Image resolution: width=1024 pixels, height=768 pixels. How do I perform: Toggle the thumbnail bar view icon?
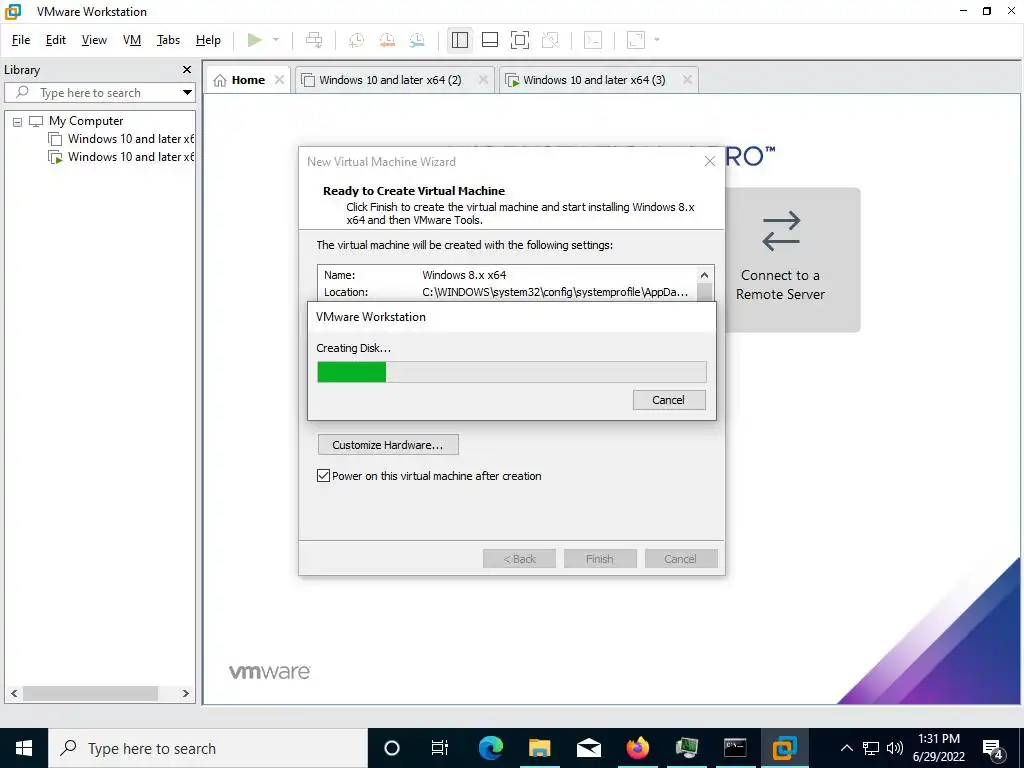point(490,40)
